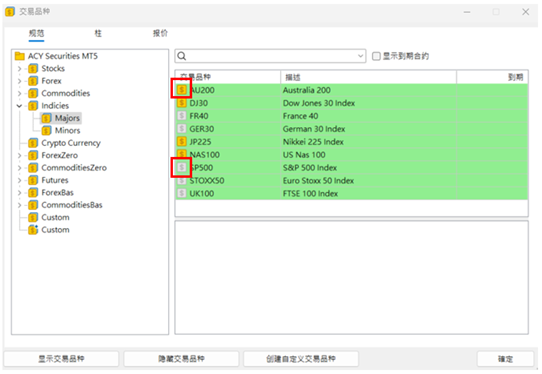Screen dimensions: 542x374
Task: Click the gold symbol icon beside AU200
Action: (x=181, y=90)
